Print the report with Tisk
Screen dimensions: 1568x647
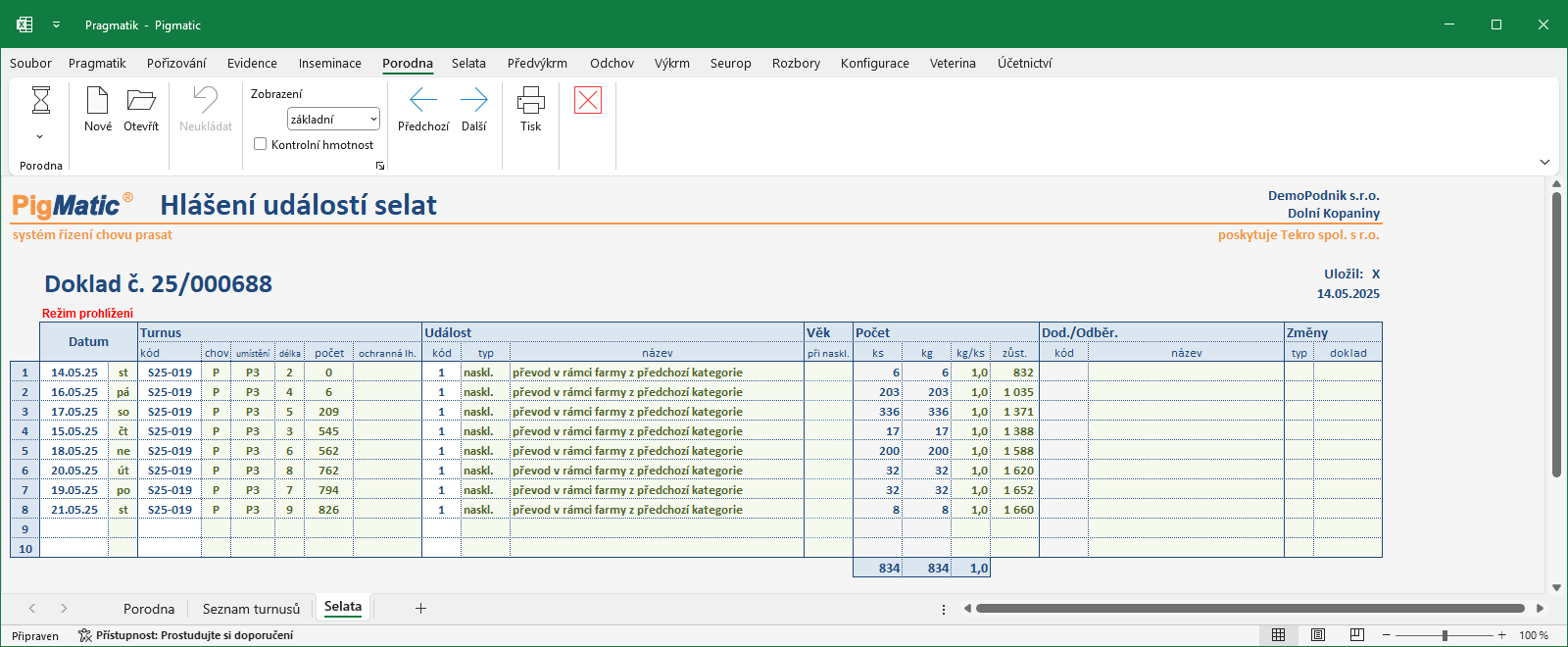pyautogui.click(x=531, y=109)
